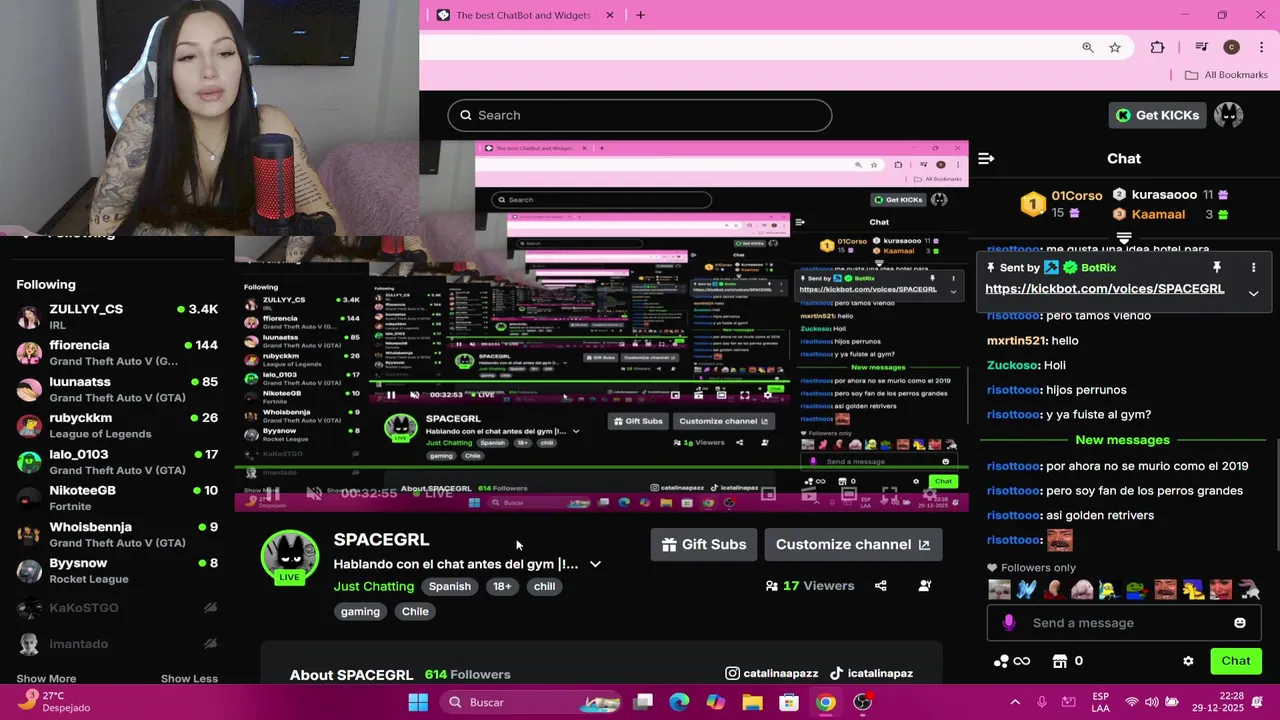This screenshot has width=1280, height=720.
Task: Unmute the stream player volume
Action: 314,494
